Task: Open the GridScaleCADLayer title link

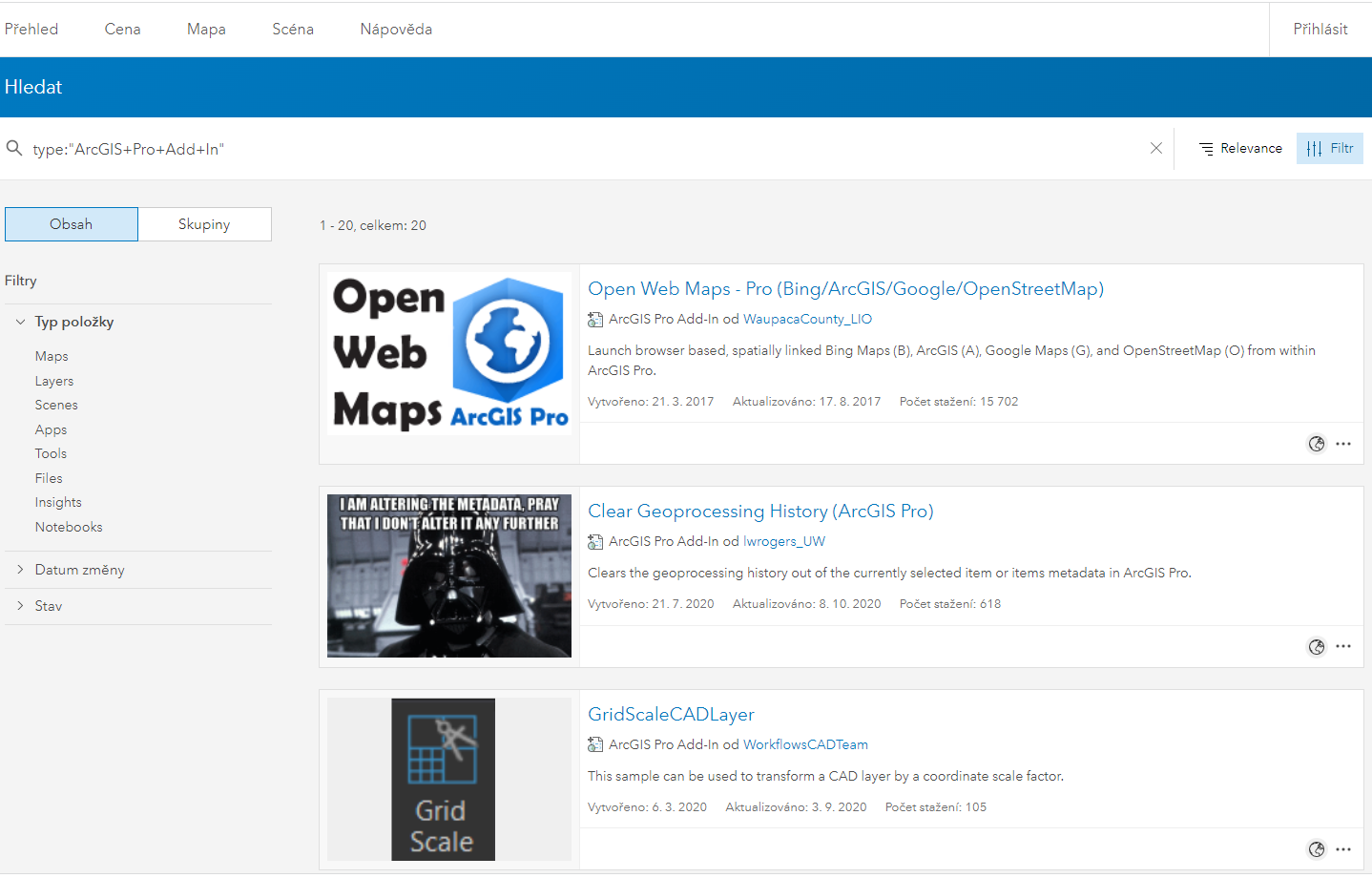Action: pyautogui.click(x=671, y=714)
